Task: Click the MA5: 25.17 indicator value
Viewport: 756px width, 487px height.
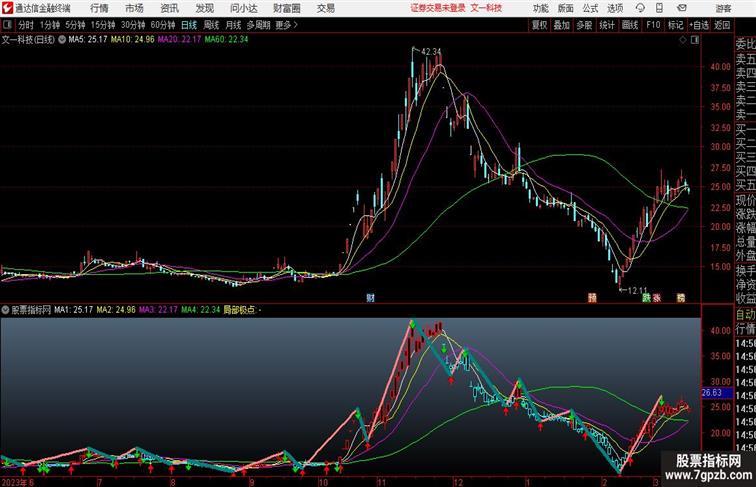Action: [x=88, y=40]
